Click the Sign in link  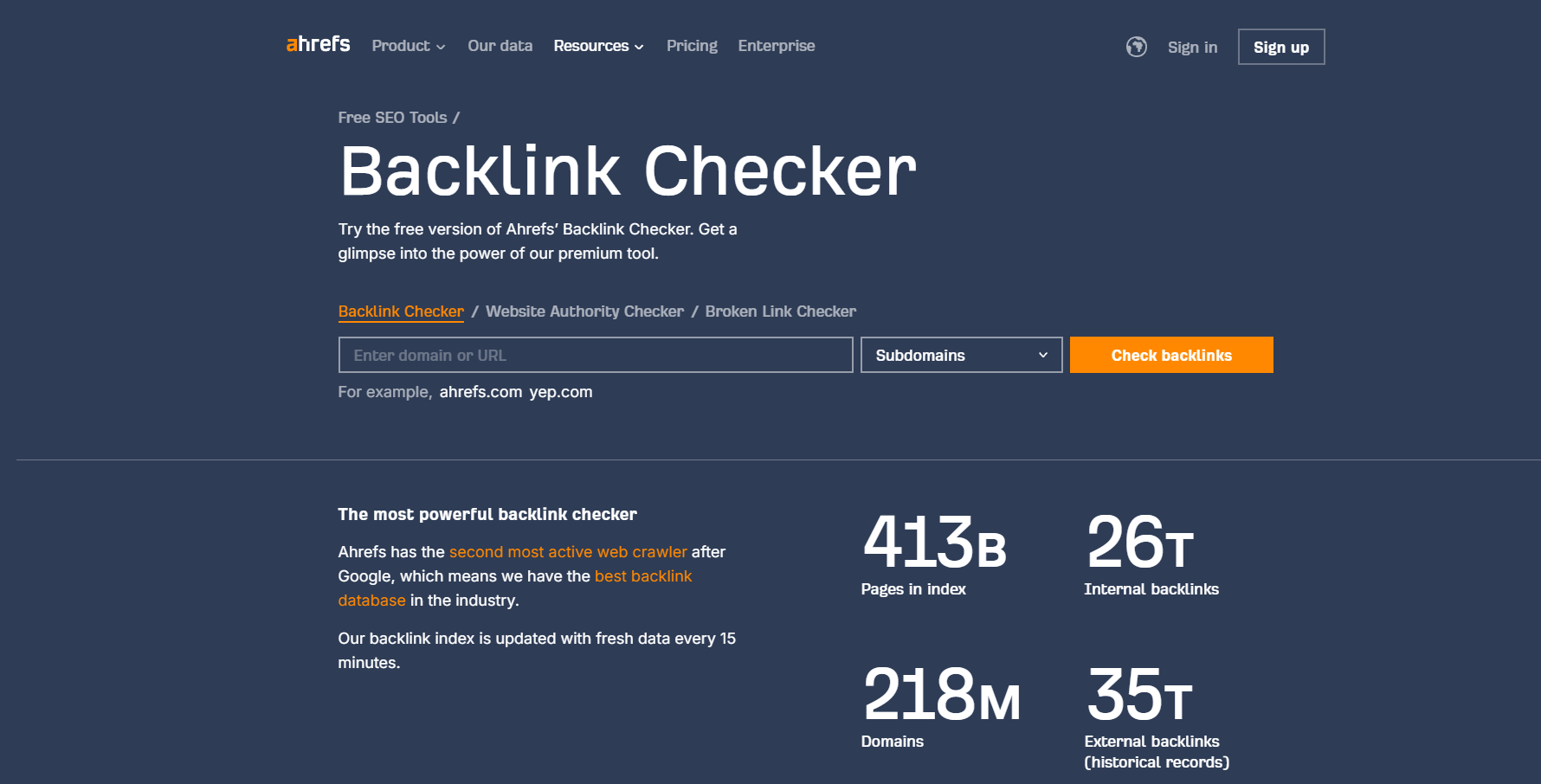pos(1192,48)
